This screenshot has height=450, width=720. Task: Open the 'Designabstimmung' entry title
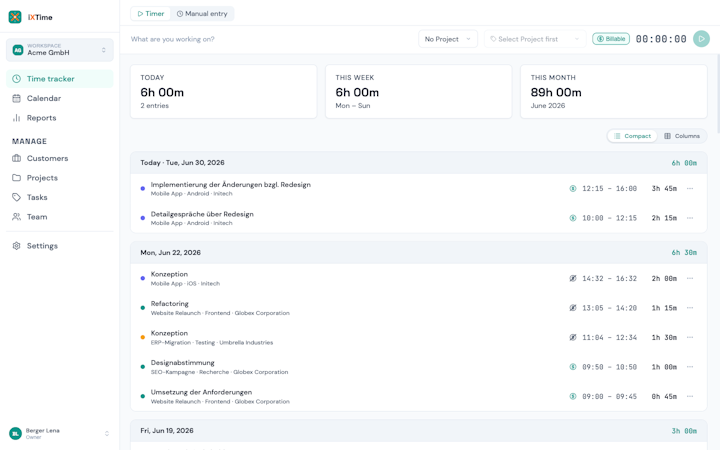pos(182,363)
